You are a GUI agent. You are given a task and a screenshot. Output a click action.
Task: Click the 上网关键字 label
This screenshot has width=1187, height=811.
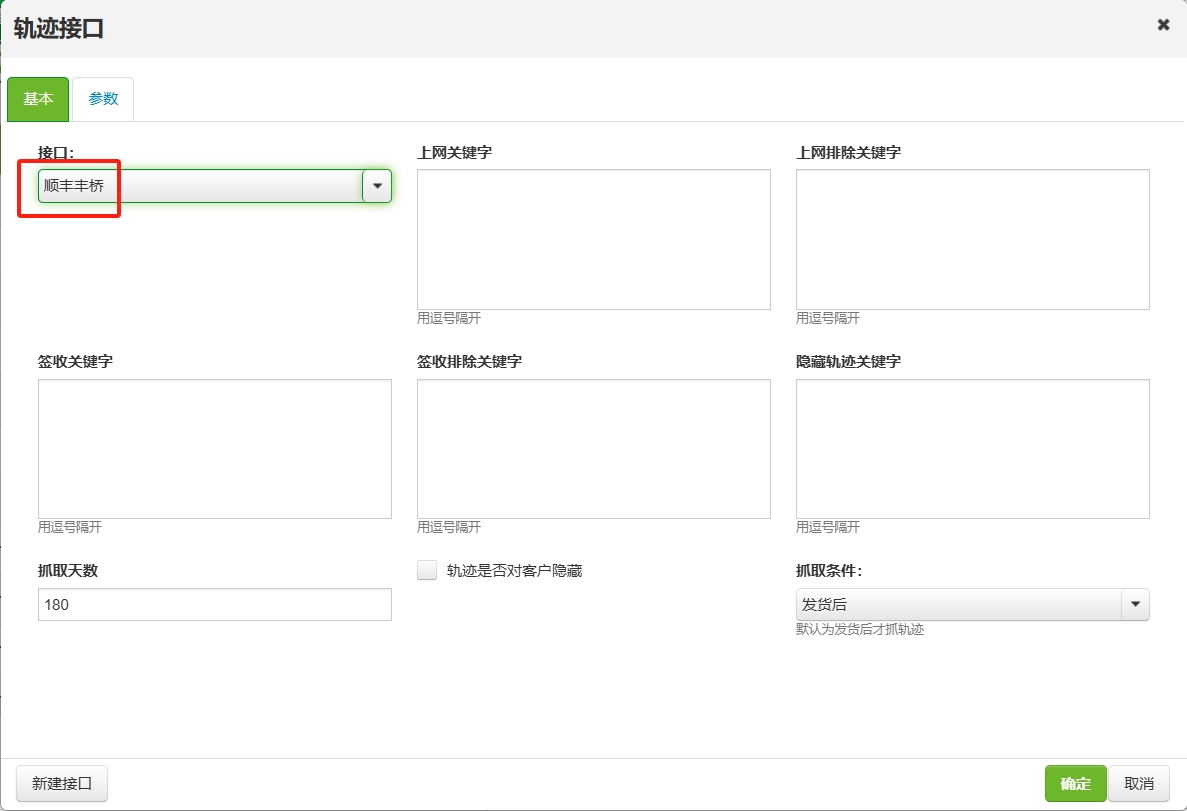coord(455,153)
